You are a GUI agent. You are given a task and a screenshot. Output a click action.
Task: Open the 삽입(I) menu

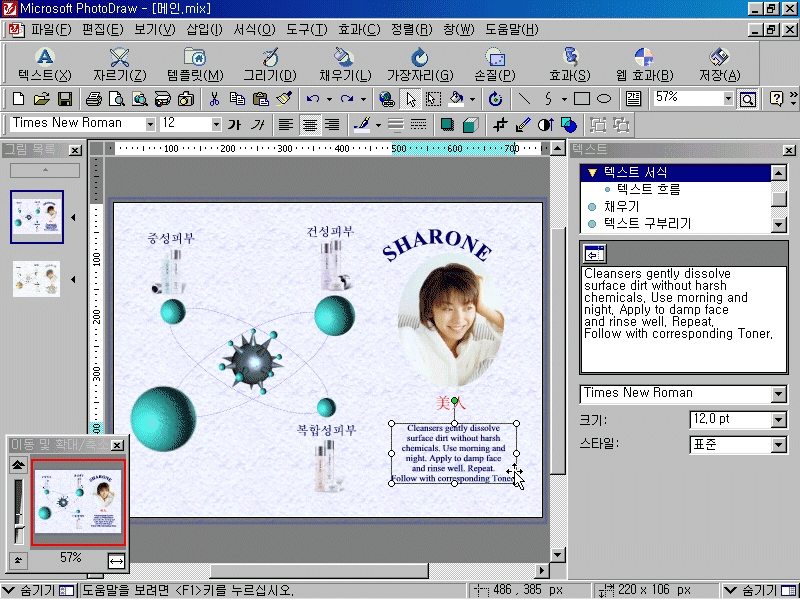click(x=204, y=30)
